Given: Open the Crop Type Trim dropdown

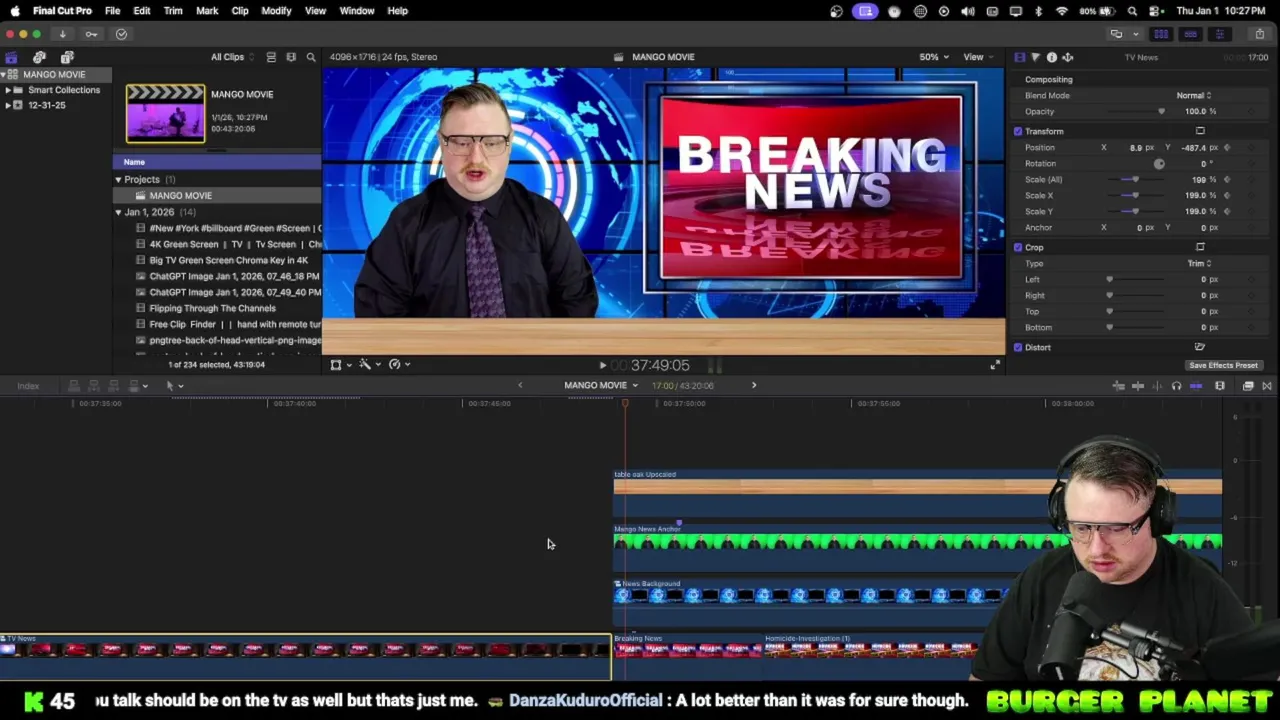Looking at the screenshot, I should [x=1199, y=263].
